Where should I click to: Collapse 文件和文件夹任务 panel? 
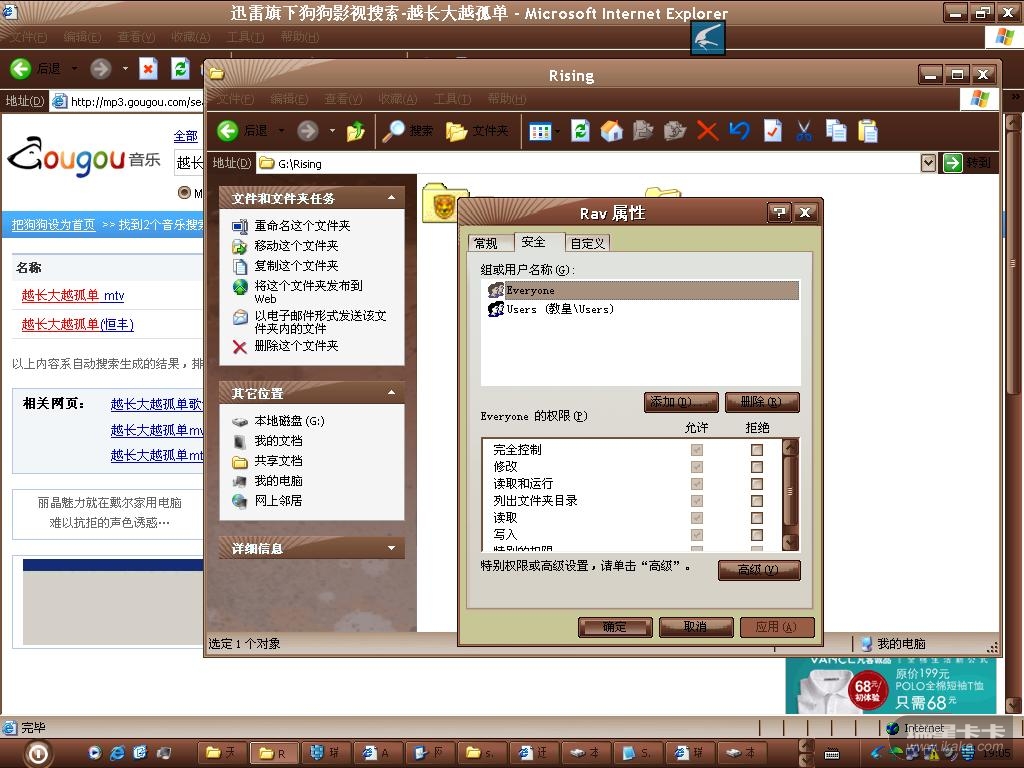tap(391, 198)
